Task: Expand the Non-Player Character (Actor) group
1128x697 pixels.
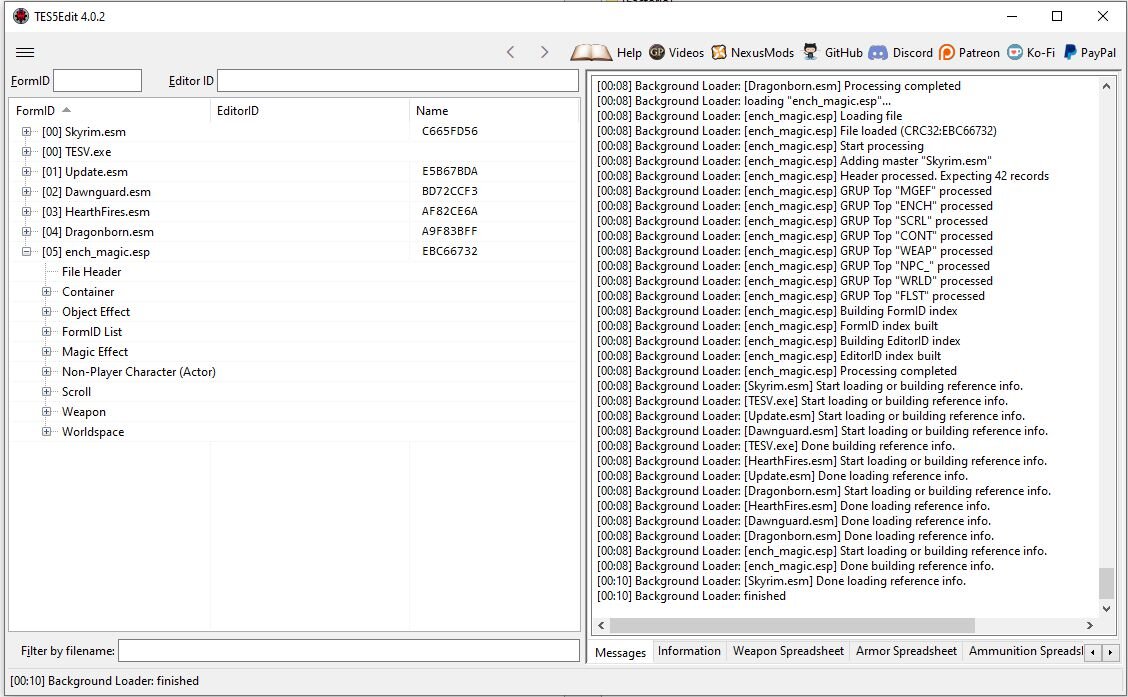Action: click(47, 372)
